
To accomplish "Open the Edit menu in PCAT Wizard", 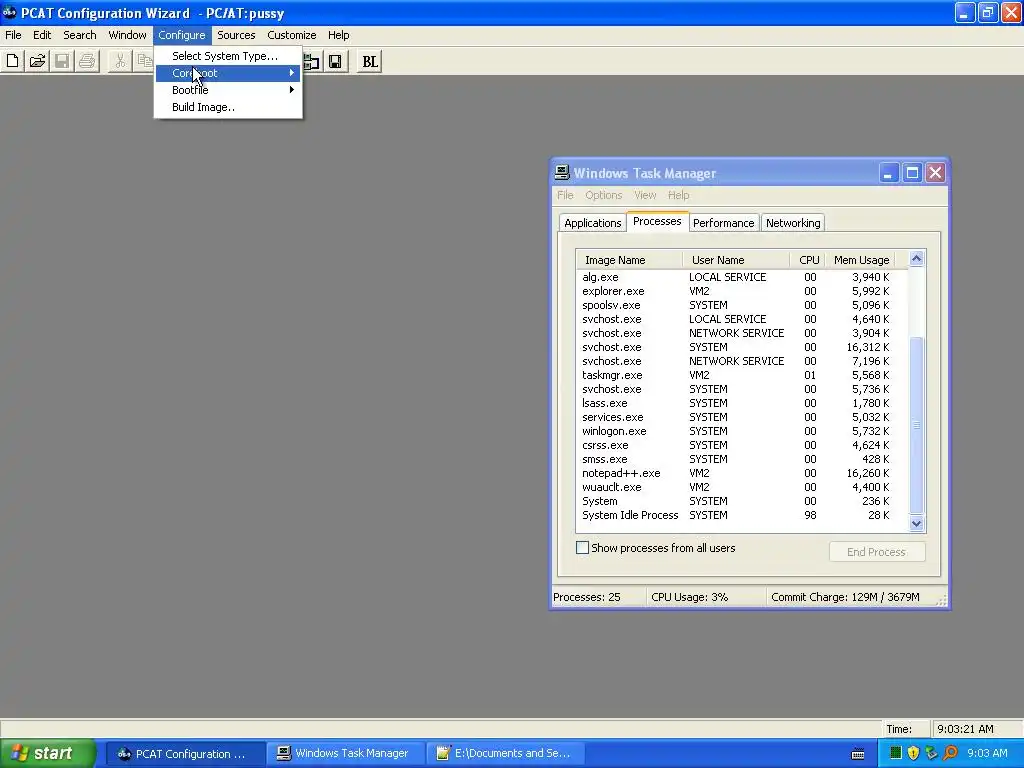I will [42, 35].
